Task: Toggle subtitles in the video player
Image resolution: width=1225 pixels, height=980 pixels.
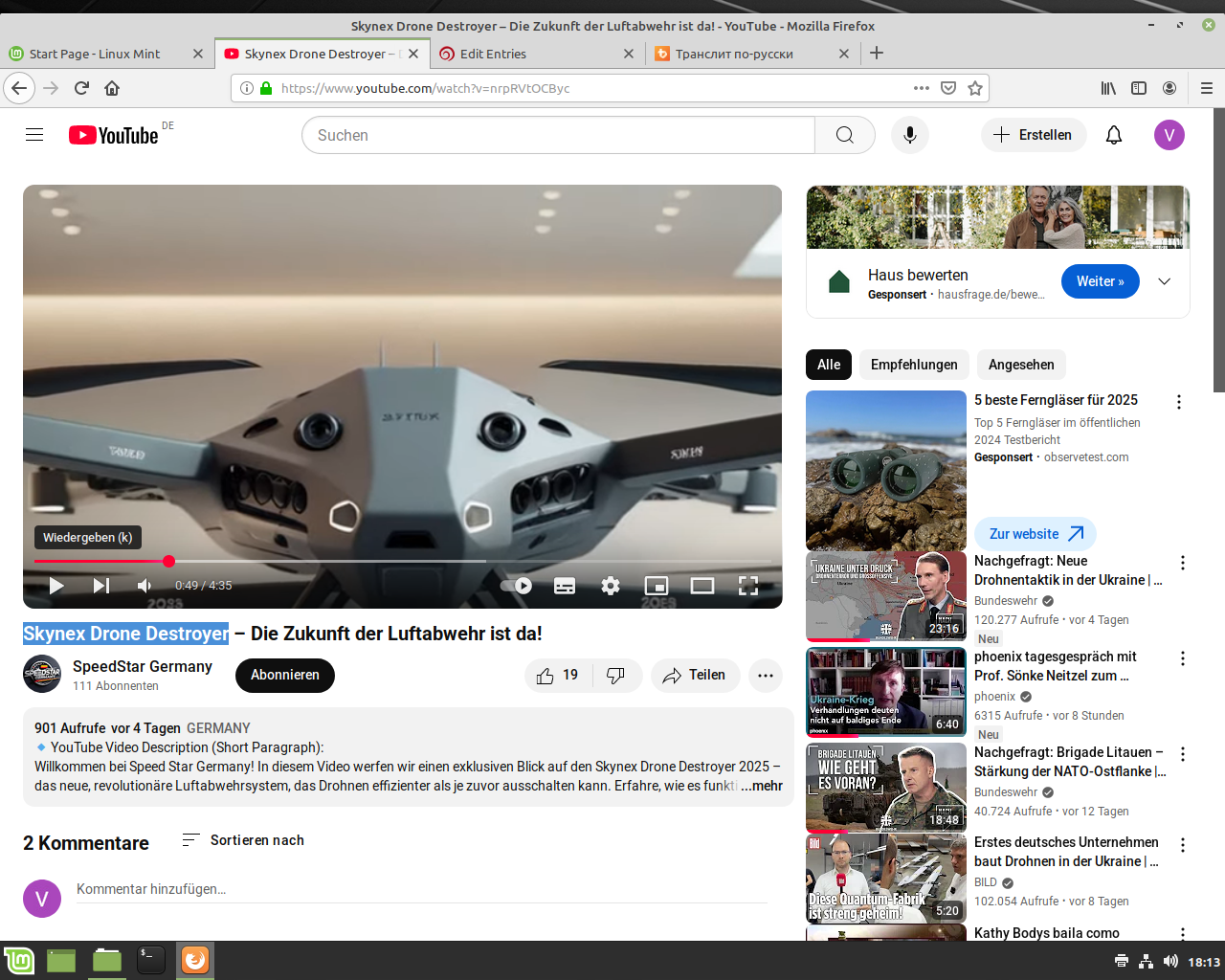Action: (x=565, y=586)
